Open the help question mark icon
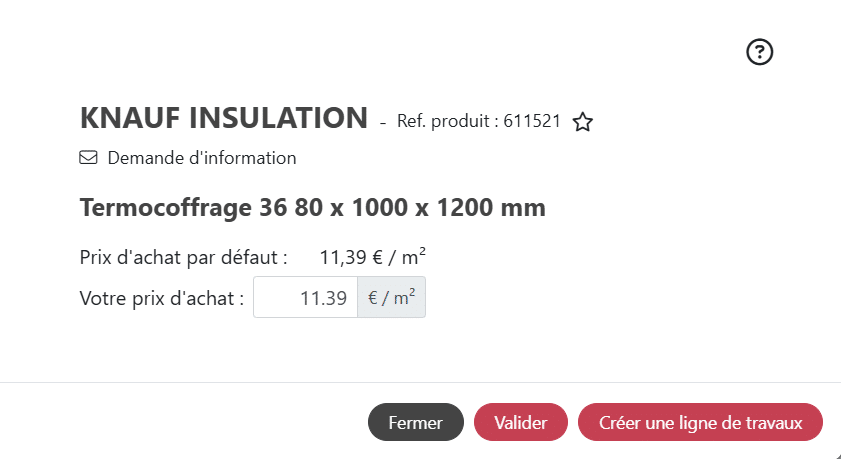 click(x=761, y=52)
